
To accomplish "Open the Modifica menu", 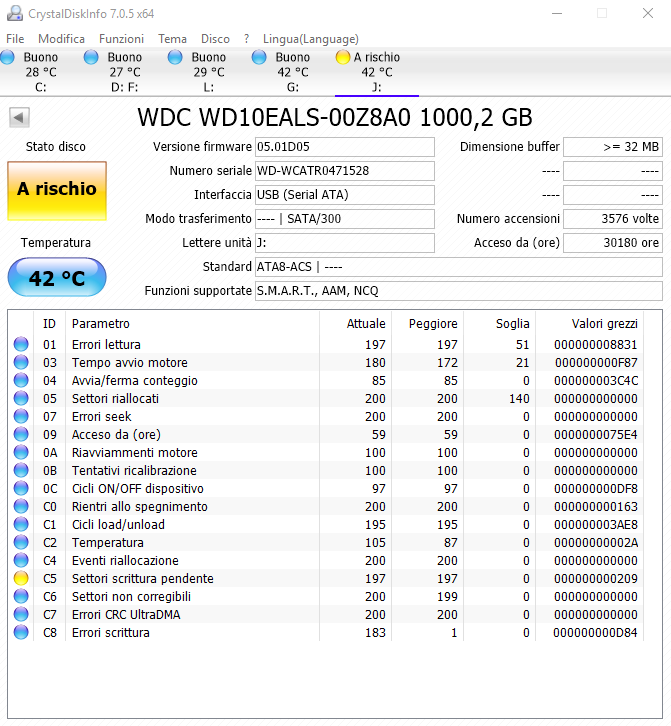I will coord(61,39).
